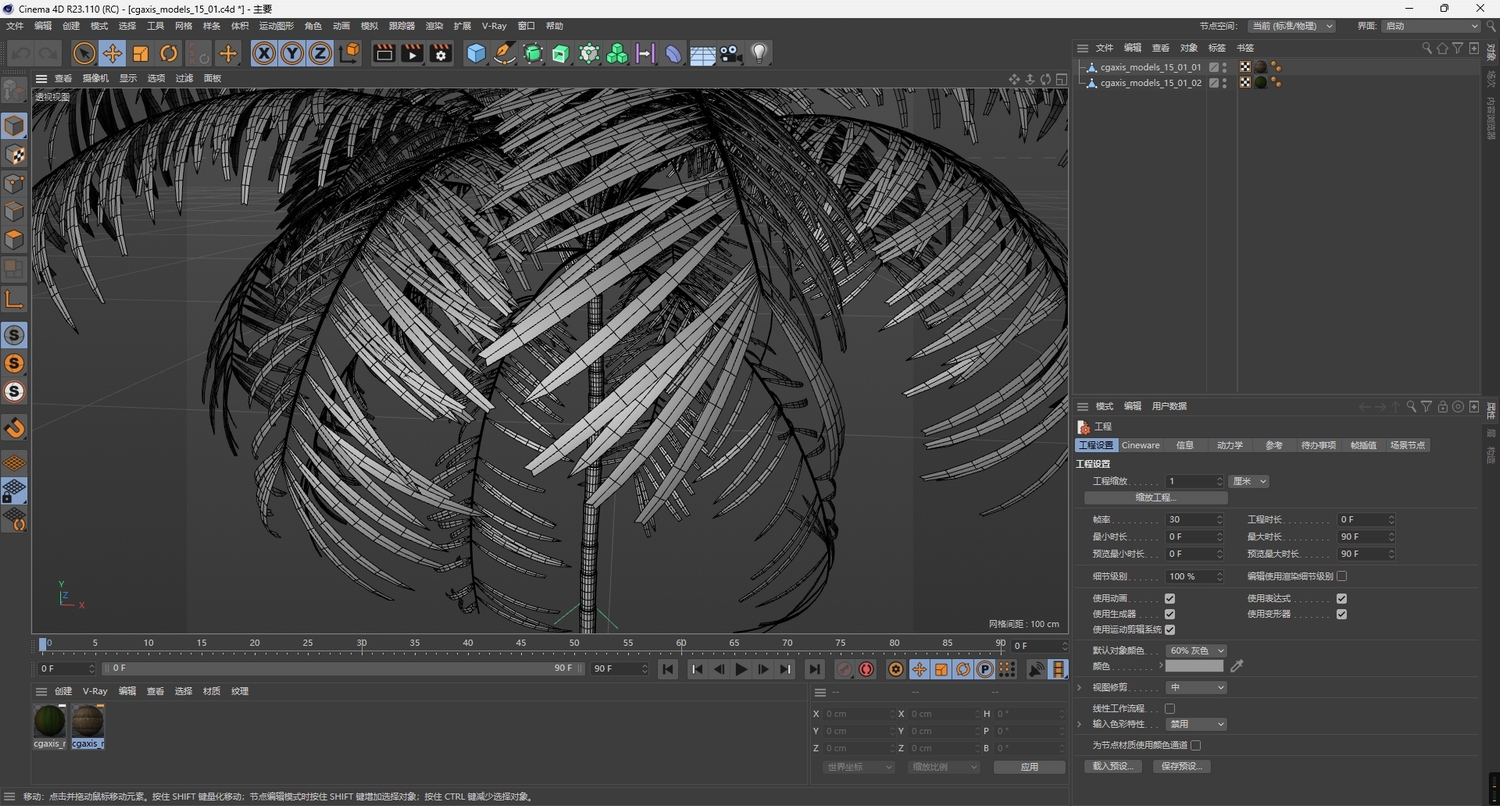Screen dimensions: 1500x806
Task: Click the 载入预设 button
Action: tap(1111, 766)
